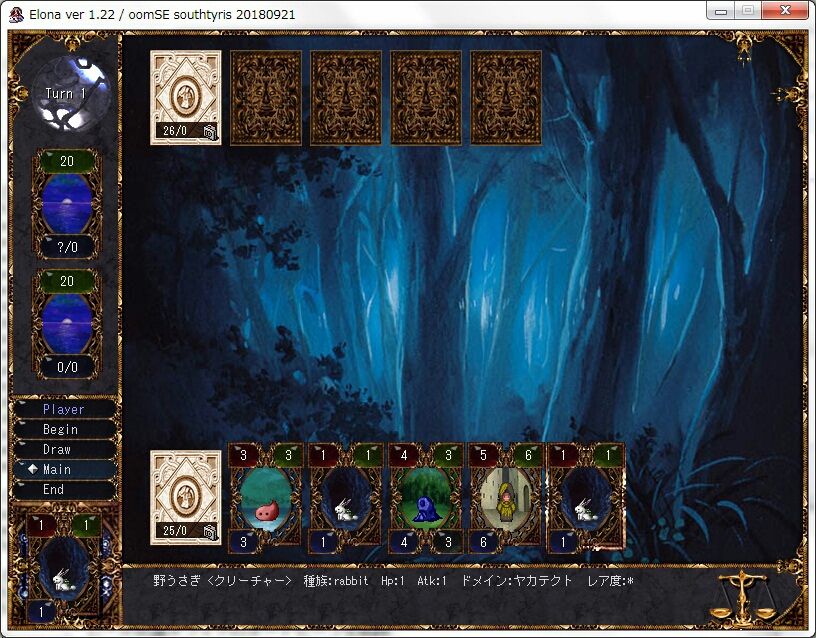819x638 pixels.
Task: Select the pink putit creature card in hand
Action: tap(266, 498)
